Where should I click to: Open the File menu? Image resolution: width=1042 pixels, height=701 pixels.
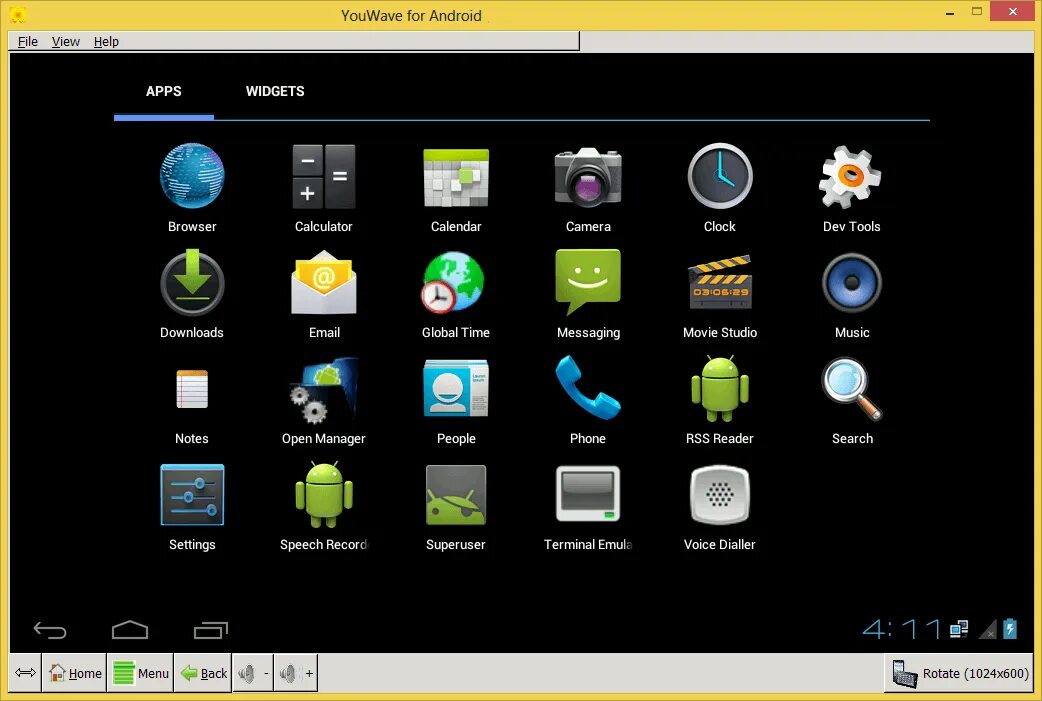pos(27,41)
